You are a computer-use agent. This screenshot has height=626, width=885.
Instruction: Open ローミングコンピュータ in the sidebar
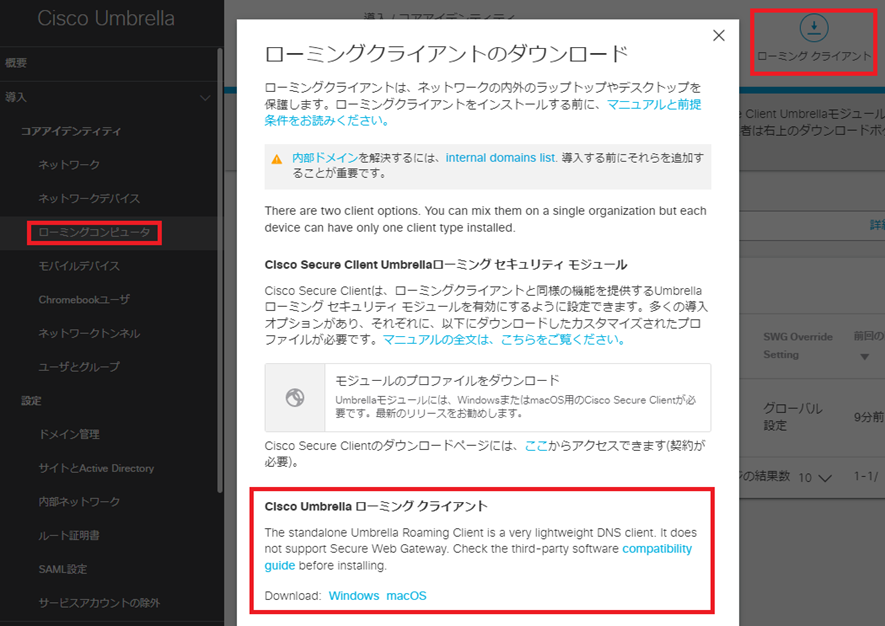94,233
